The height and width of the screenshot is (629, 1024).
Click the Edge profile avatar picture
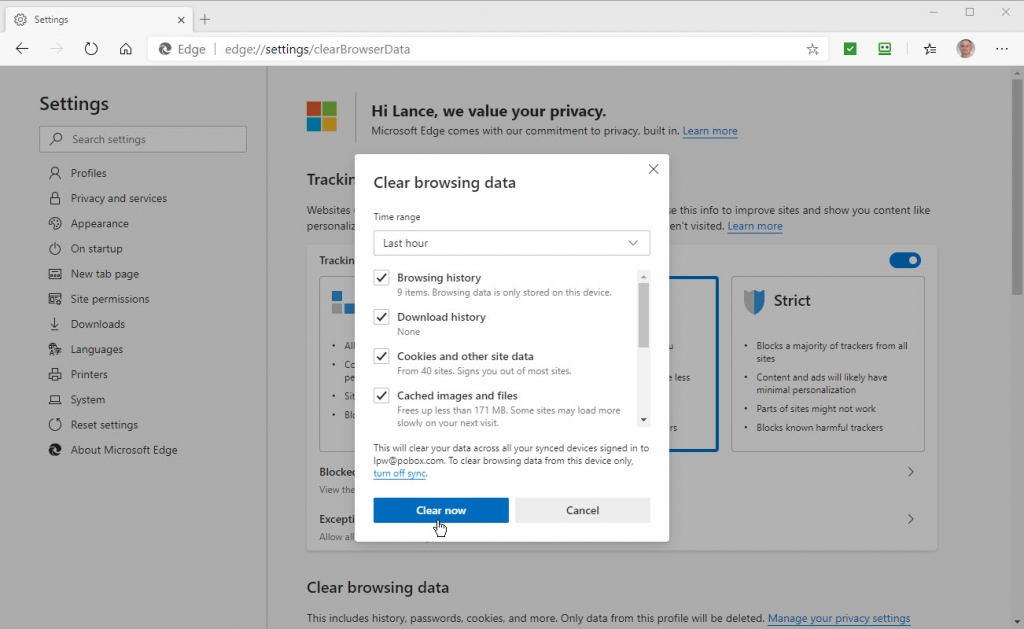click(x=965, y=48)
